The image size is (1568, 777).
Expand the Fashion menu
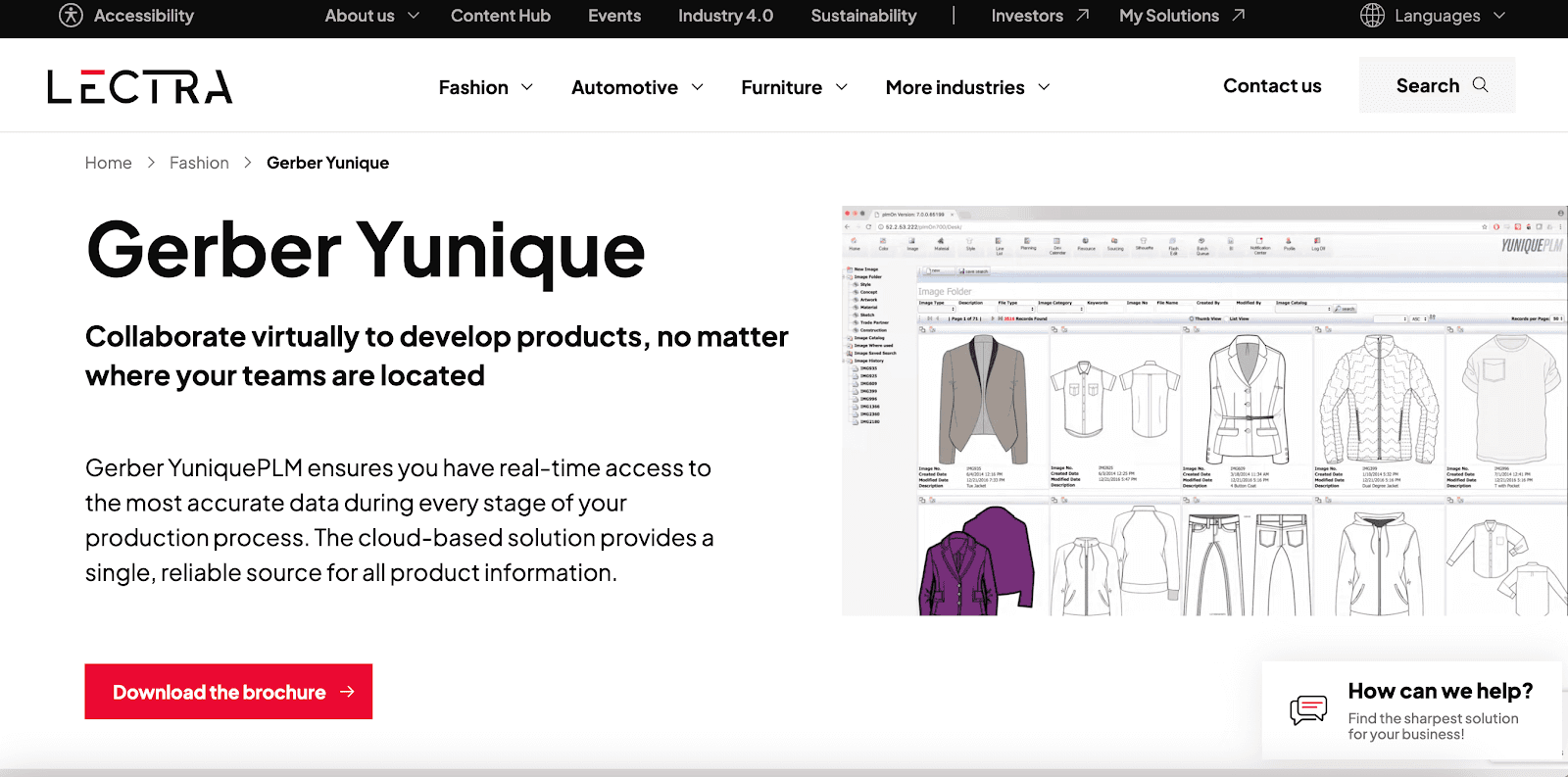(486, 87)
